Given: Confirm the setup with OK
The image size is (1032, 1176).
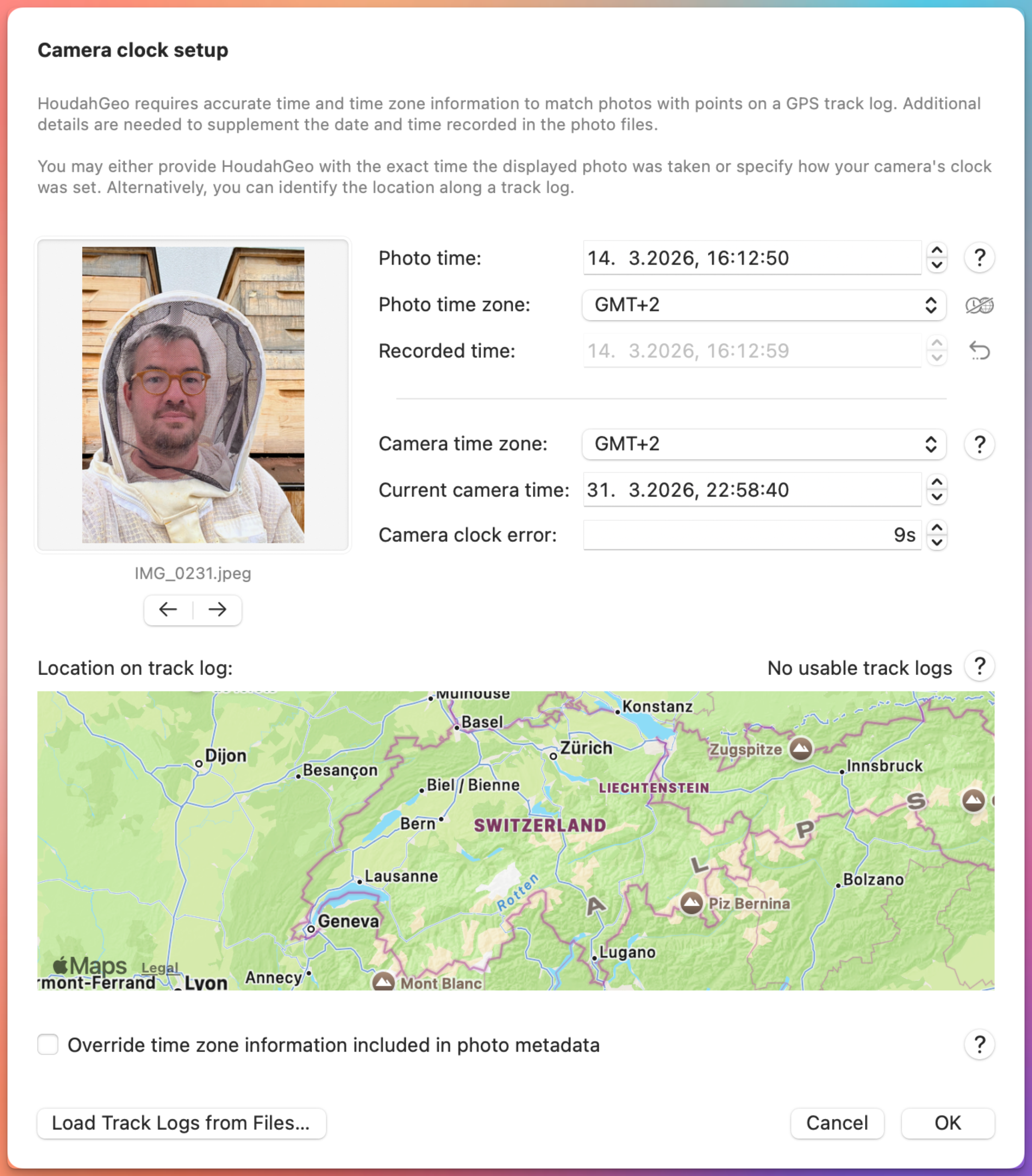Looking at the screenshot, I should (x=947, y=1123).
